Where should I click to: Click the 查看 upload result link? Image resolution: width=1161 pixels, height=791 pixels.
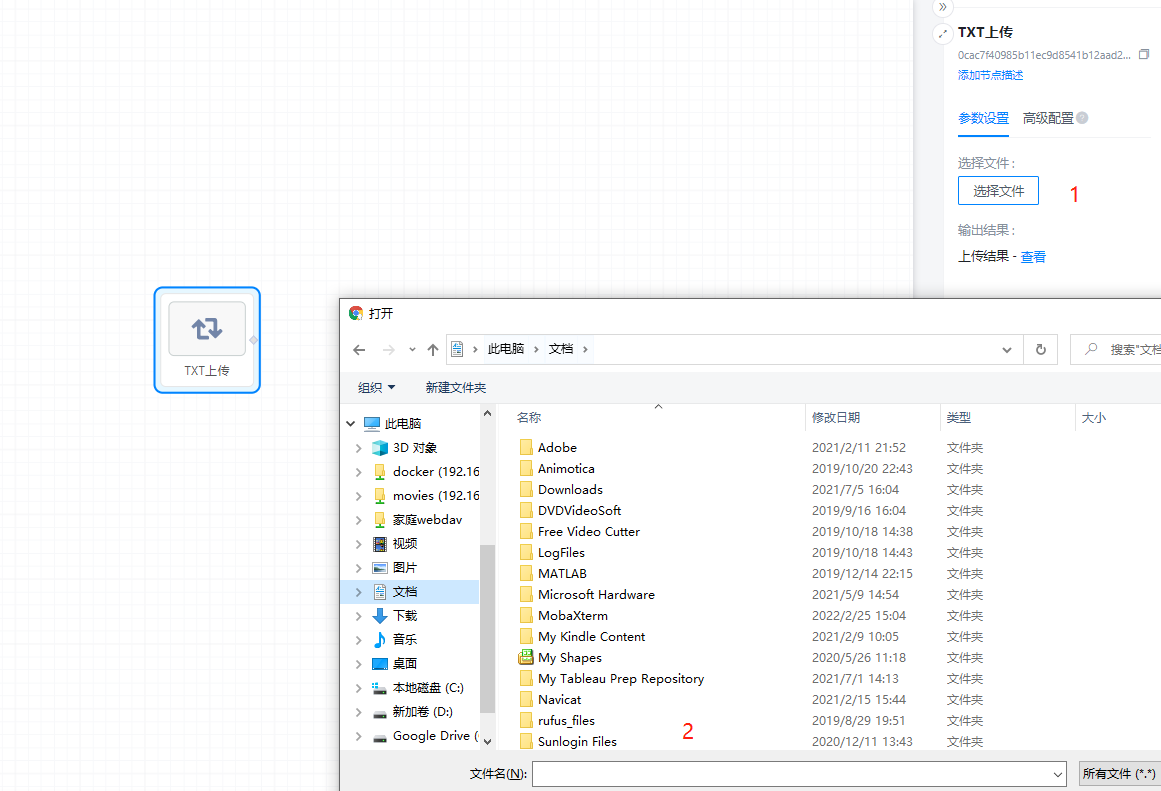point(1033,257)
